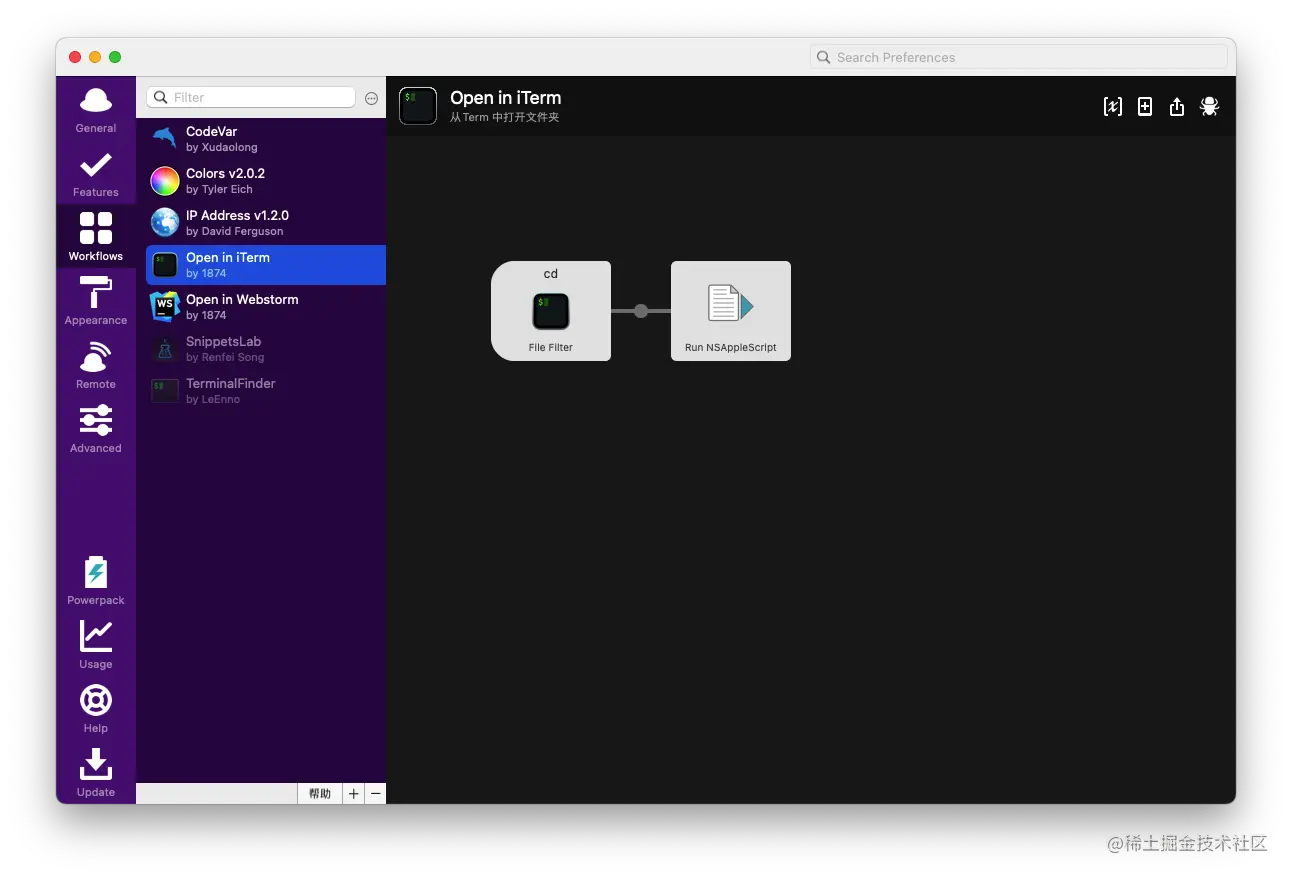
Task: Select the Open in Webstorm workflow
Action: coord(266,307)
